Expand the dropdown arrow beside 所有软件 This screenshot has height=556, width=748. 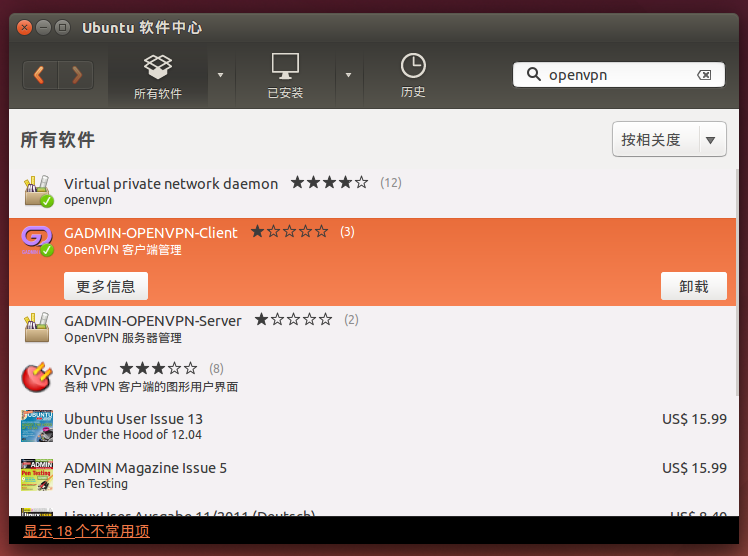pos(220,75)
